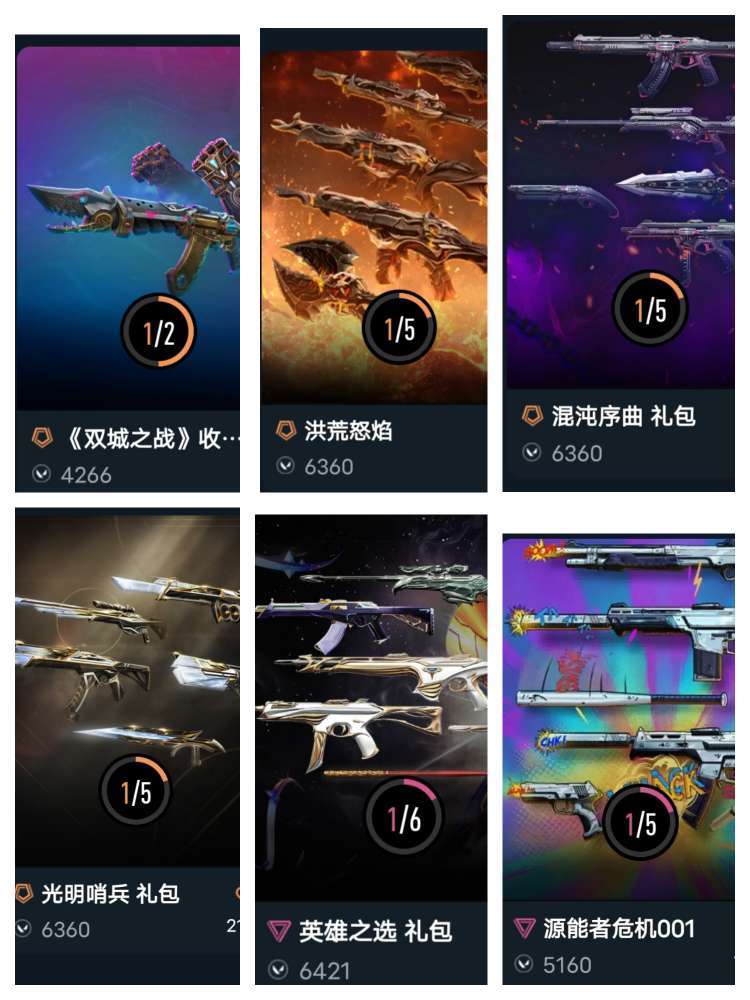Click the tier icon next to 混沌序曲 礼包

(532, 415)
